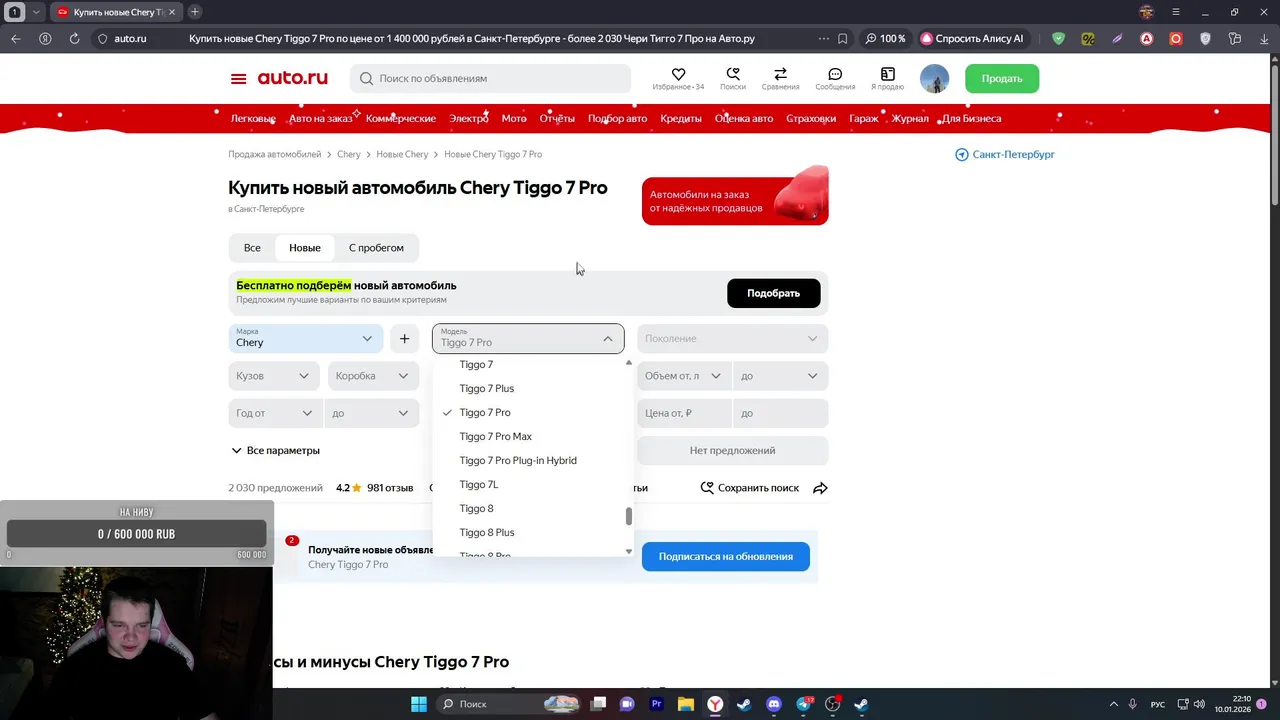
Task: Open the Журнал menu item
Action: (910, 118)
